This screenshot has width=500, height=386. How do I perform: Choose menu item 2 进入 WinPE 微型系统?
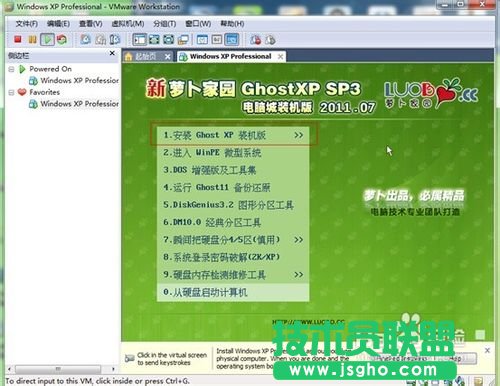233,153
